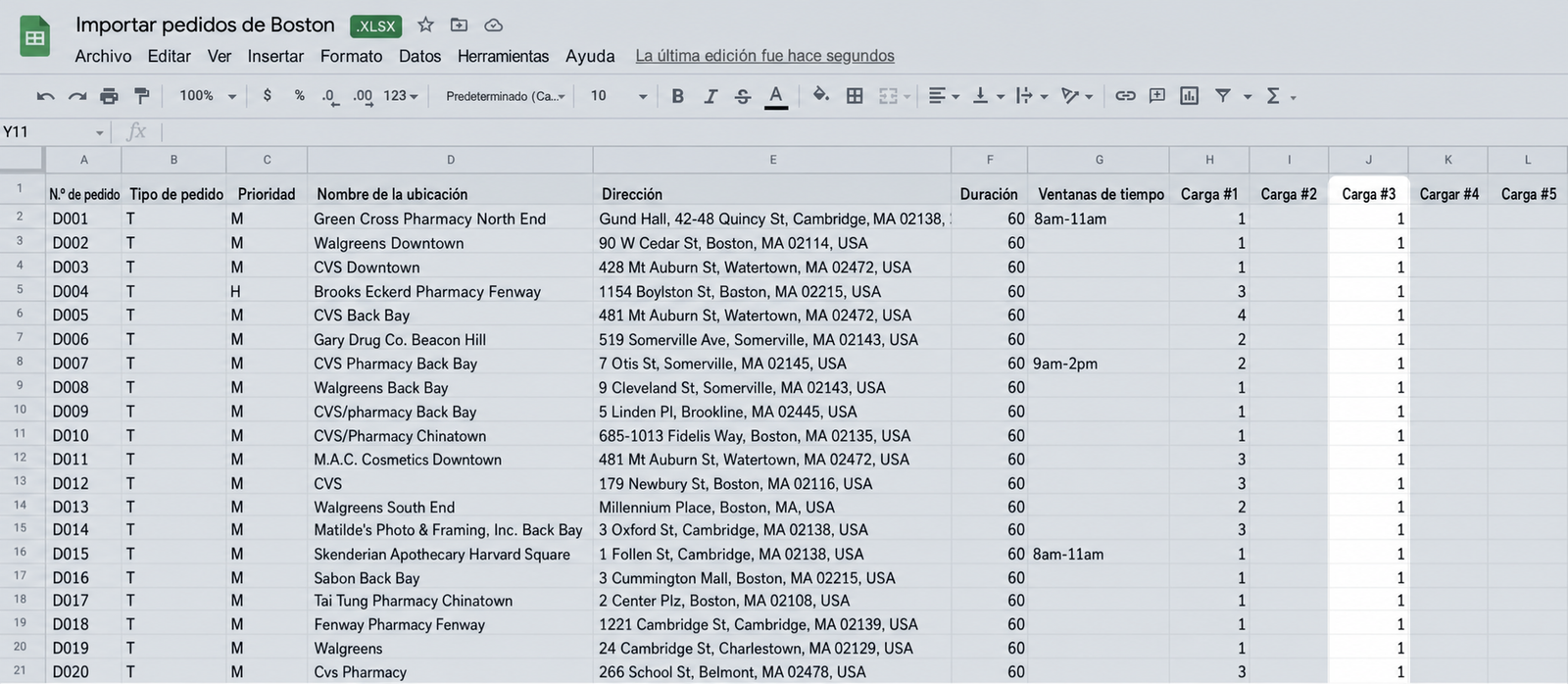This screenshot has width=1568, height=684.
Task: Click the .XLSX badge
Action: 376,26
